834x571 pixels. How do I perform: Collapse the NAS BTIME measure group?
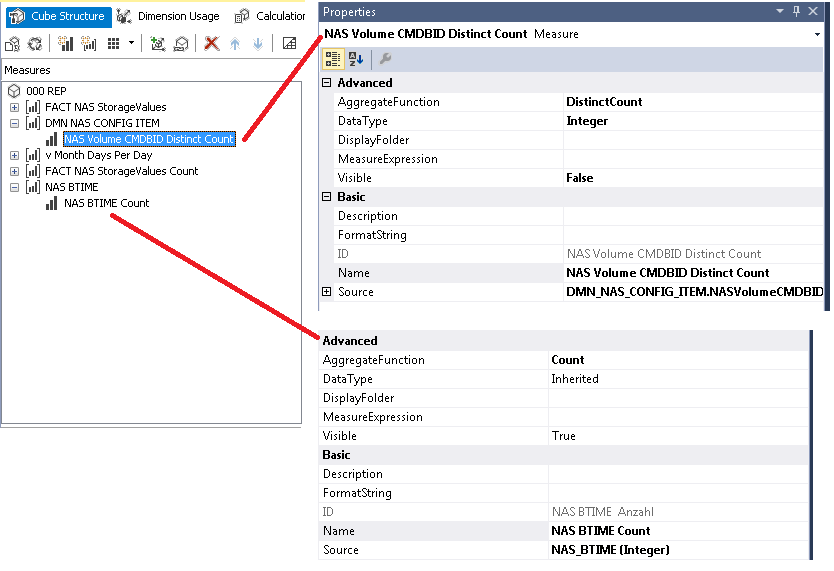[14, 187]
